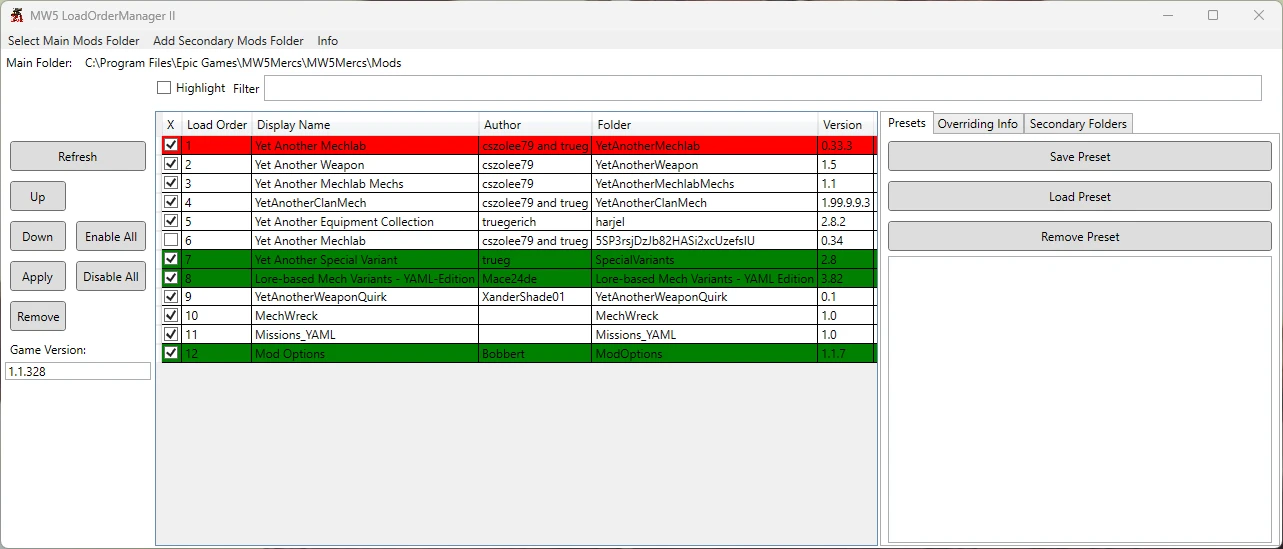Uncheck YetAnotherWeaponQuirk mod checkbox
Screen dimensions: 1283x549
171,296
